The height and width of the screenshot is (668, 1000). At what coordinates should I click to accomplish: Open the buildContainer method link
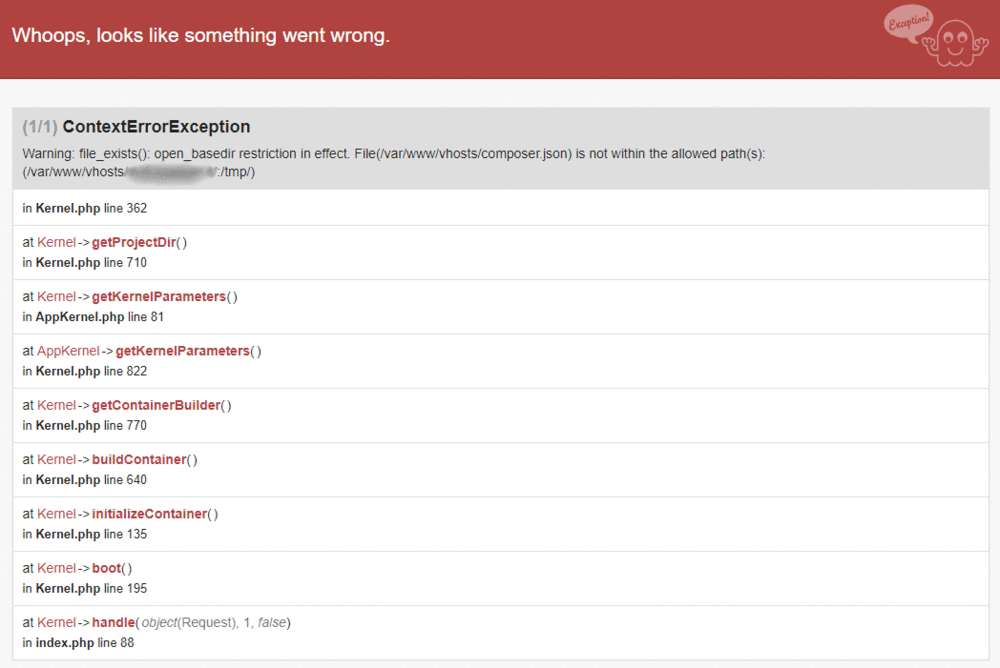click(x=139, y=459)
